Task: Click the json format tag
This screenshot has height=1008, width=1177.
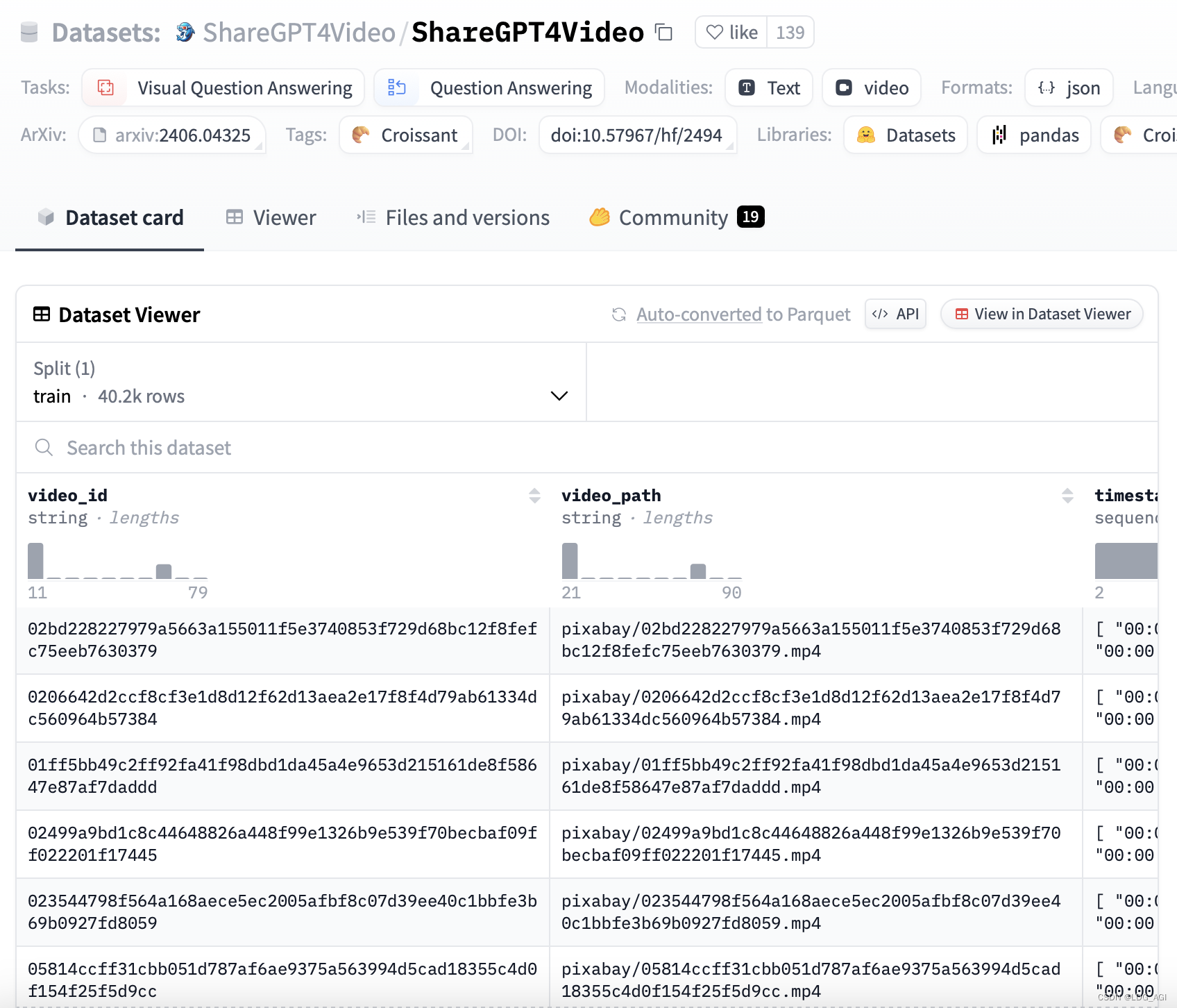Action: click(x=1069, y=88)
